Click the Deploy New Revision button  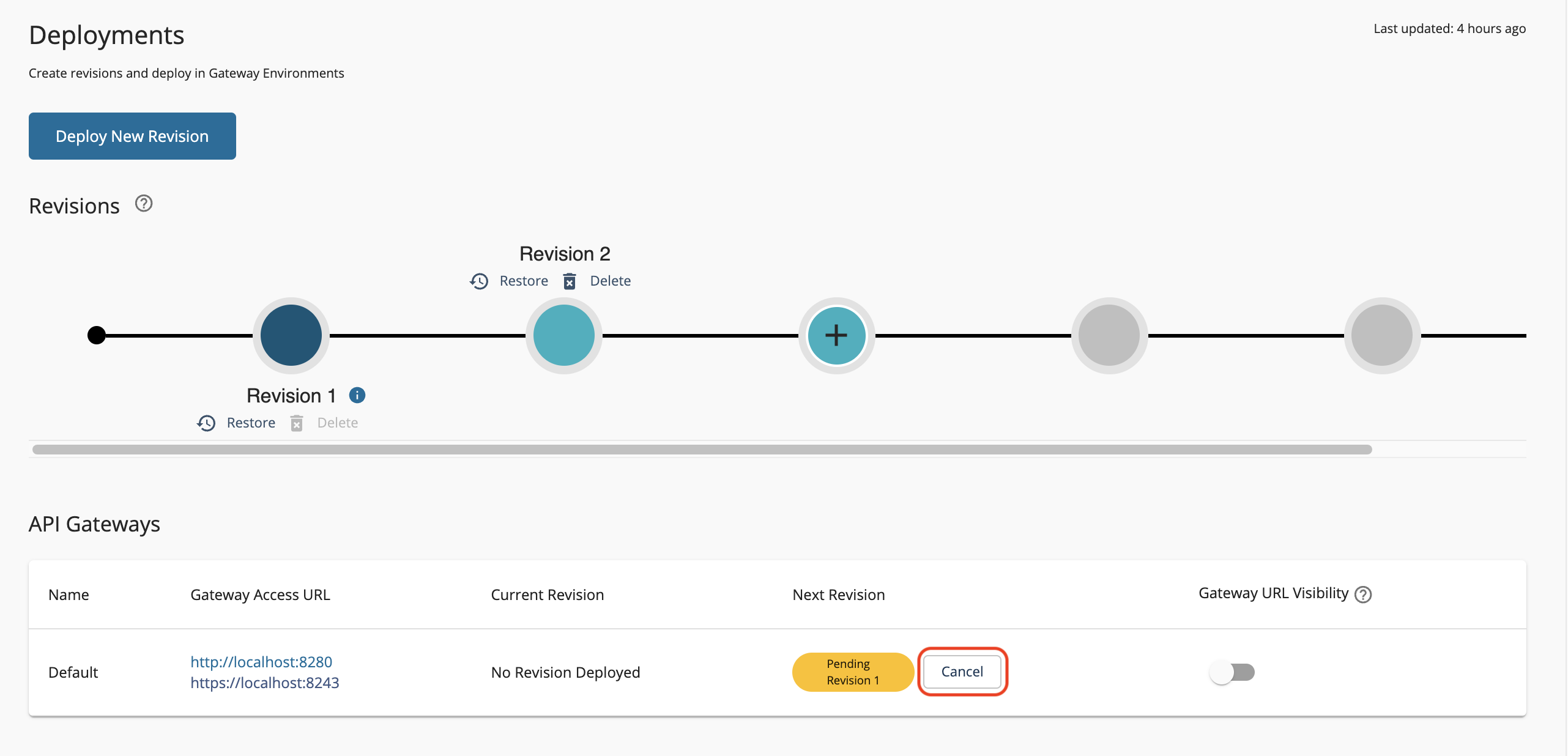tap(132, 136)
